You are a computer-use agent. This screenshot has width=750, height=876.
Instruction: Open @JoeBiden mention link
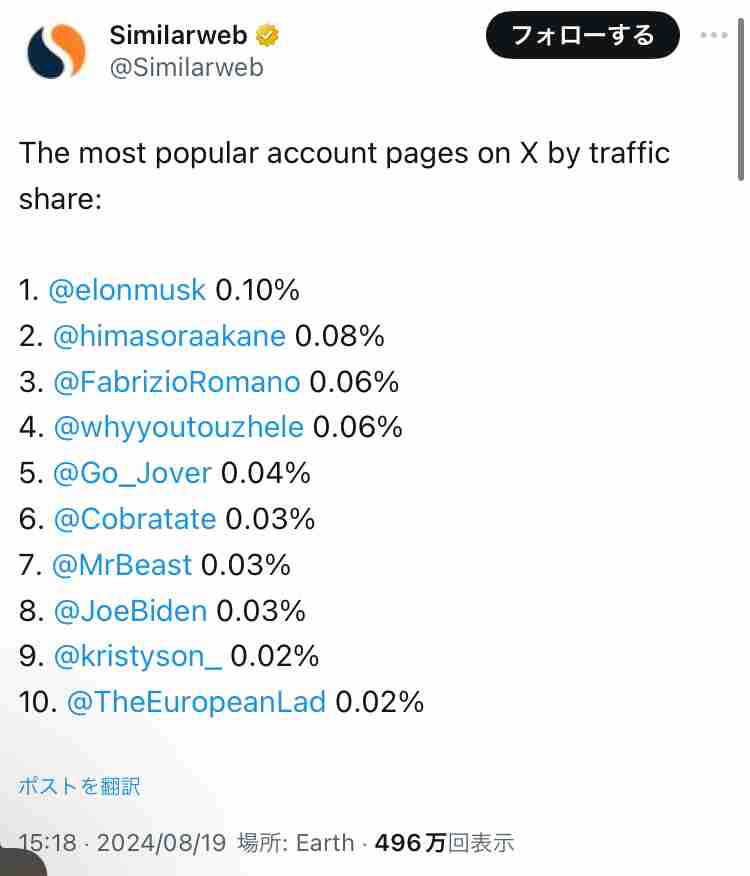coord(131,611)
